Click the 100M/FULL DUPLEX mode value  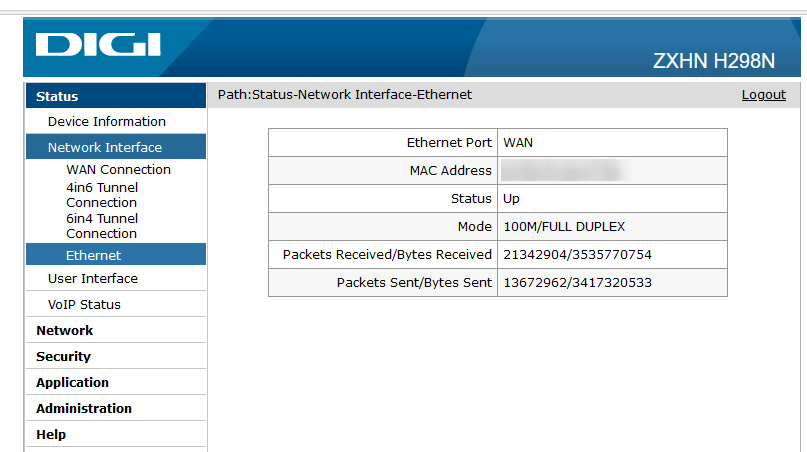click(564, 227)
